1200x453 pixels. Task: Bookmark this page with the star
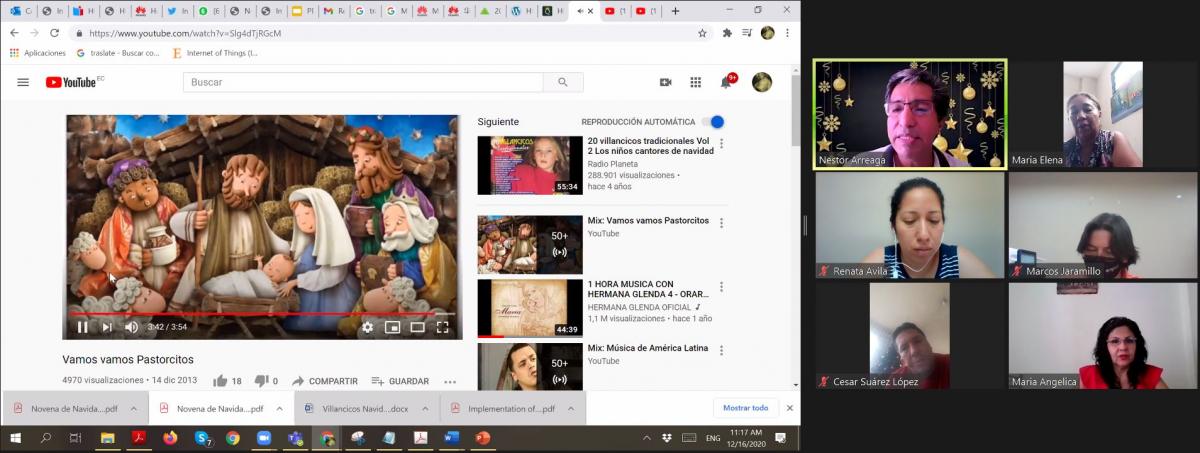click(703, 33)
